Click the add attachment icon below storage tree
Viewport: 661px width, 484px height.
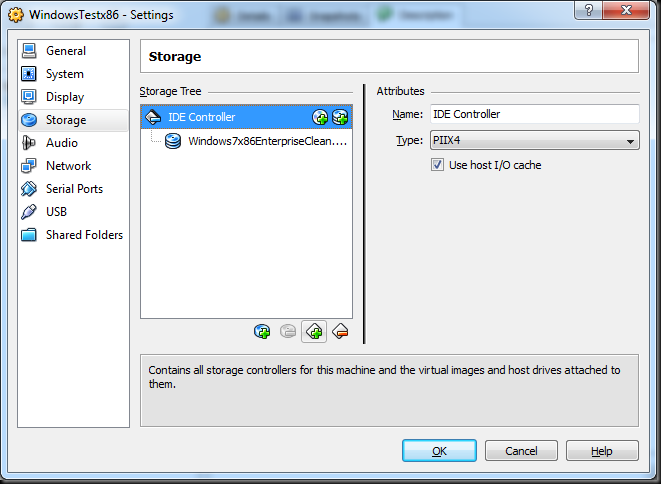click(x=262, y=331)
